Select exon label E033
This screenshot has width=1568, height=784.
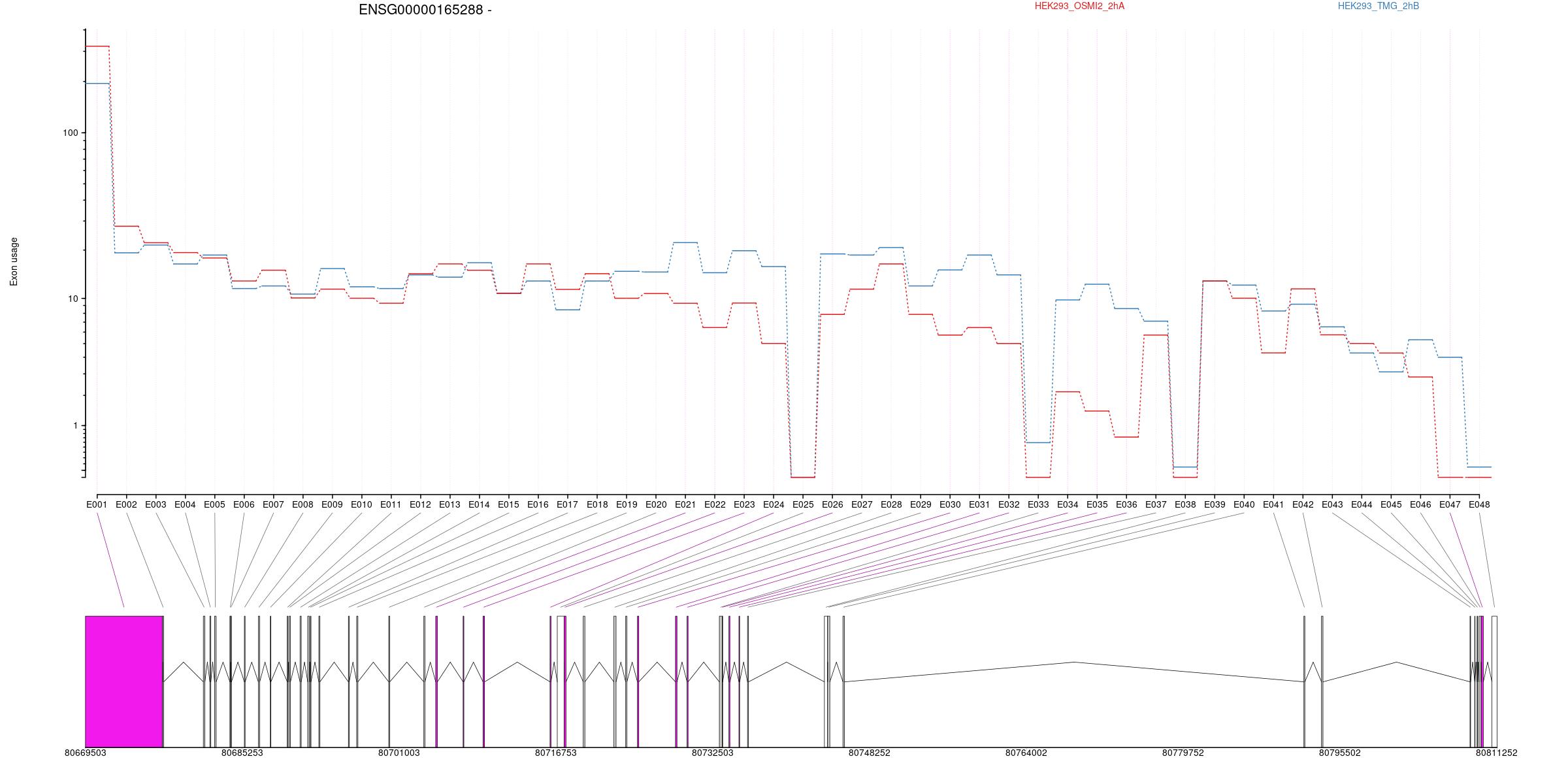(1038, 504)
